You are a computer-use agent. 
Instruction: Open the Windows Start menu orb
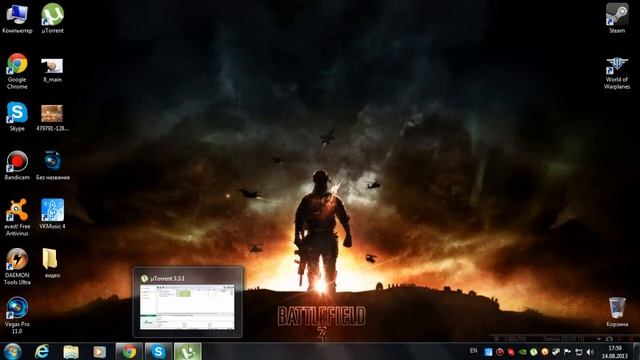12,351
